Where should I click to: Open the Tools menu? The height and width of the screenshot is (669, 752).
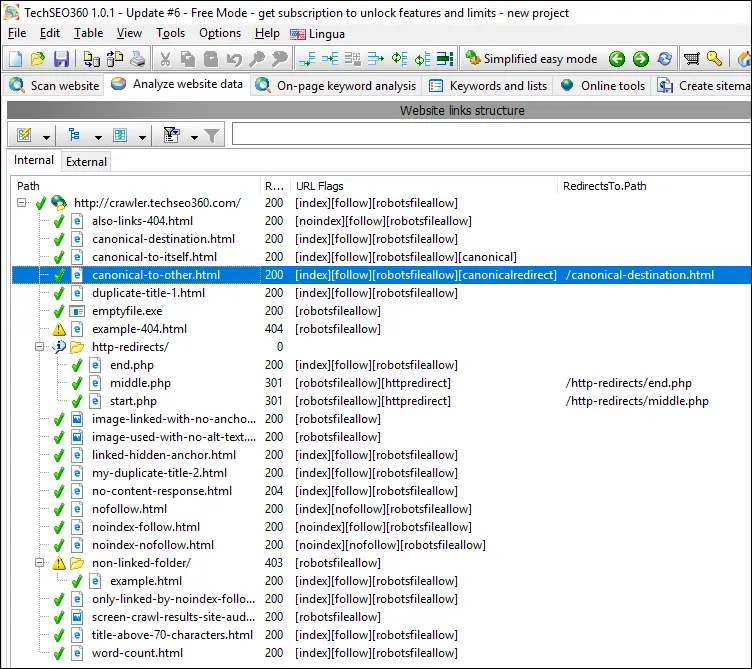(x=170, y=33)
